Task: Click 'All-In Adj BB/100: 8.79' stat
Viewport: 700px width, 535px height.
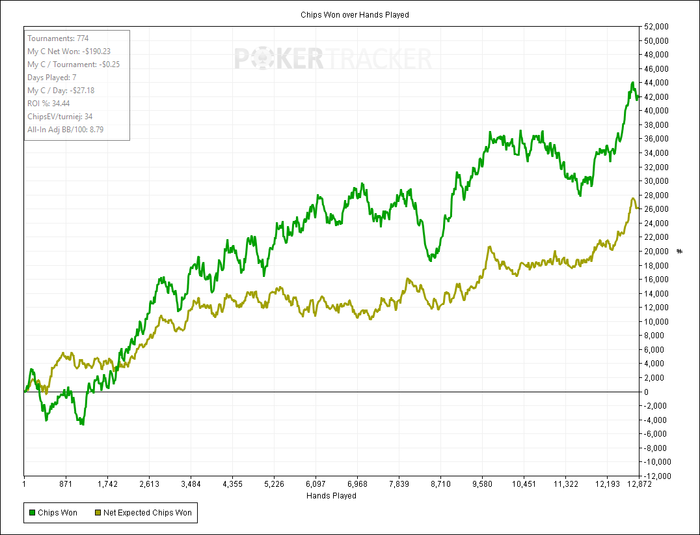Action: (x=65, y=130)
